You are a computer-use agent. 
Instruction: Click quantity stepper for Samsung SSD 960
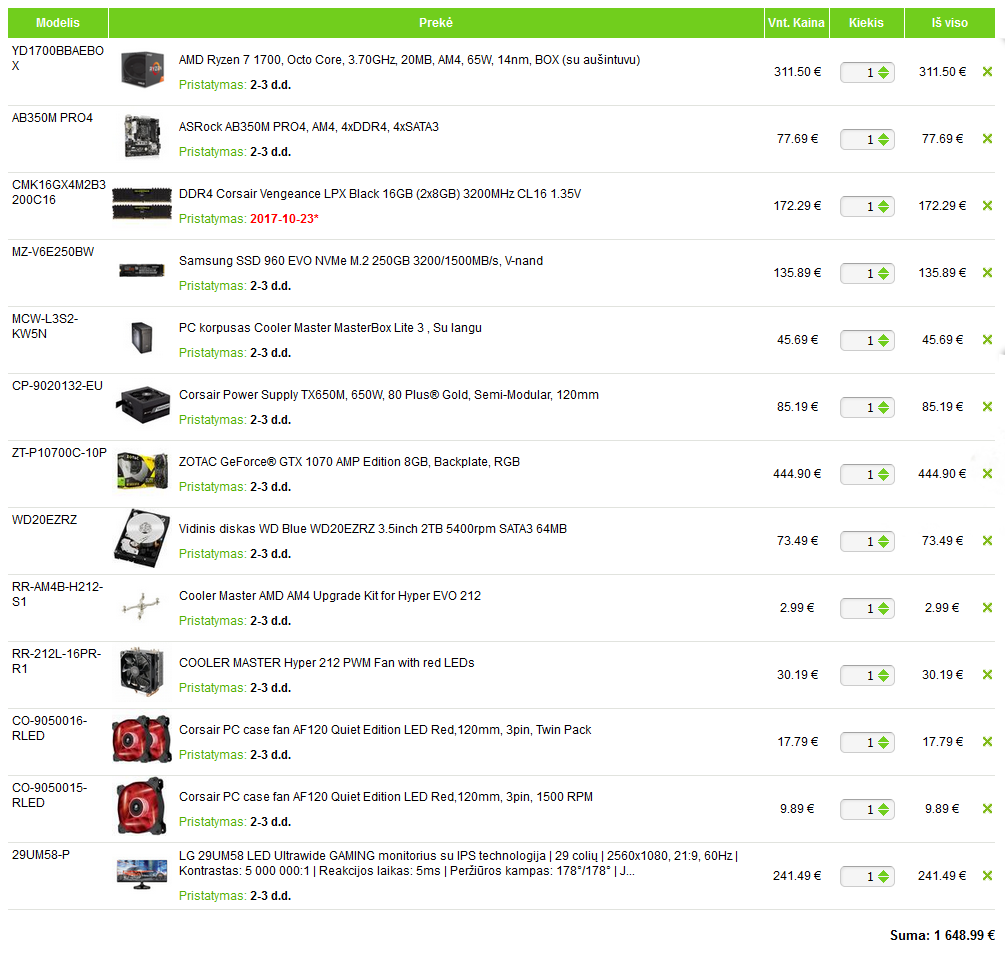coord(883,273)
